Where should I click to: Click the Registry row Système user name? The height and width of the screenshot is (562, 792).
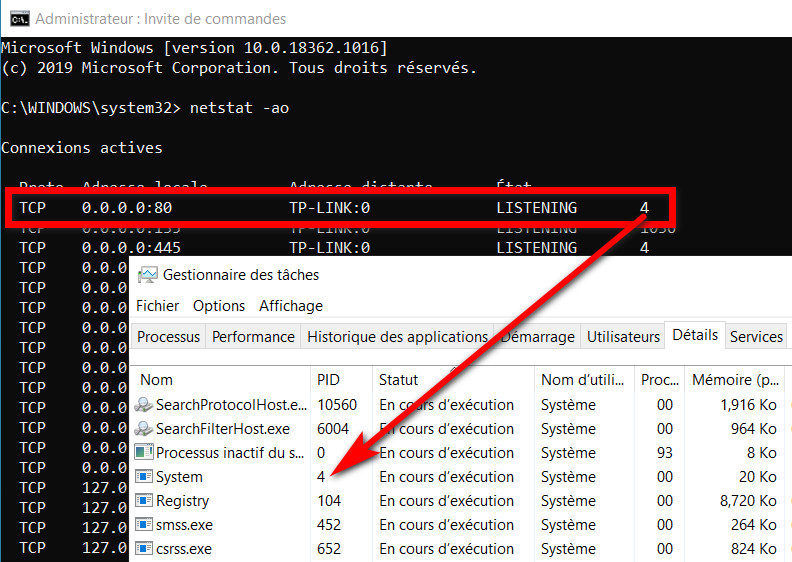coord(568,501)
